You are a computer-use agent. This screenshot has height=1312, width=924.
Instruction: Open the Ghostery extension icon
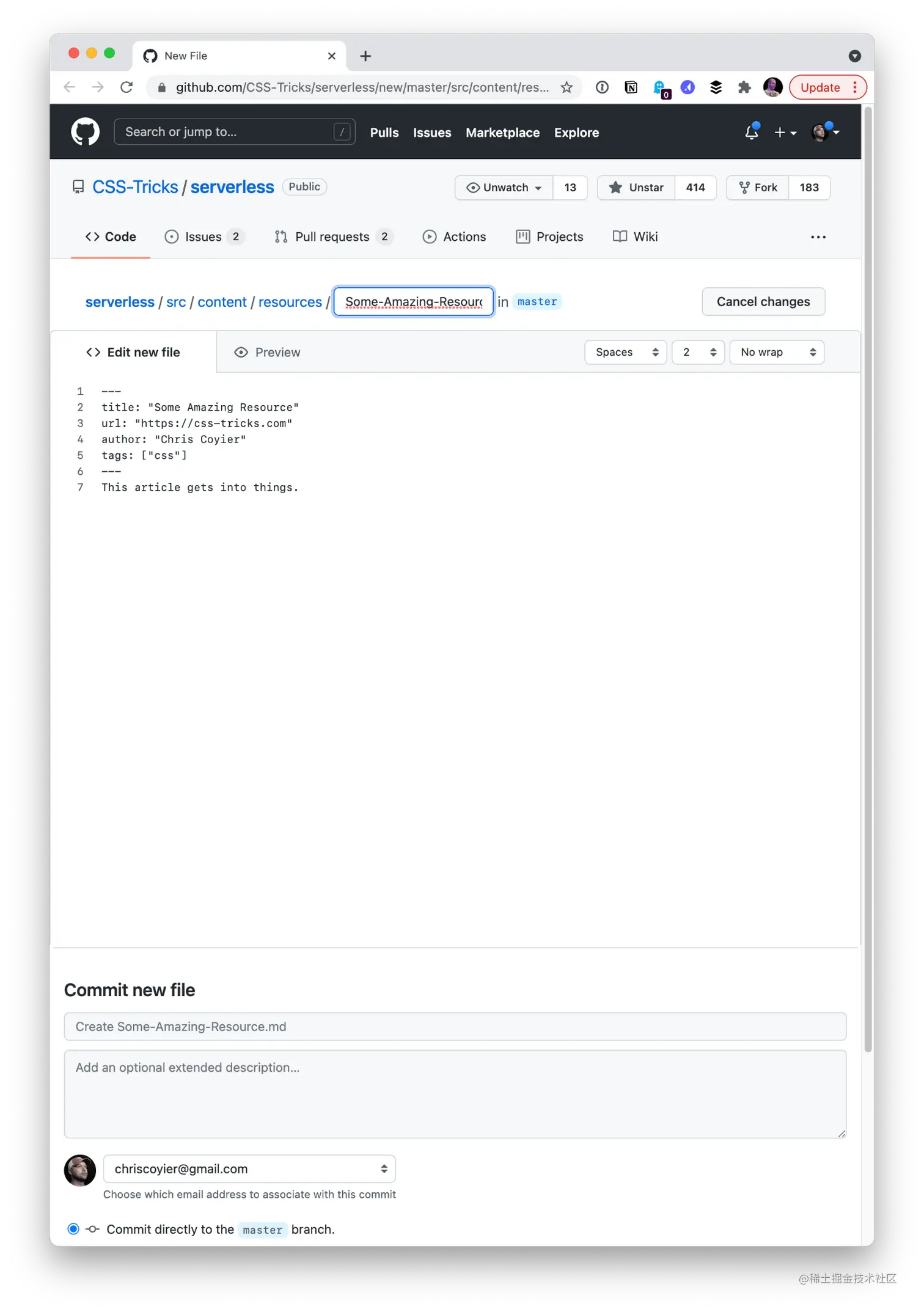(661, 89)
